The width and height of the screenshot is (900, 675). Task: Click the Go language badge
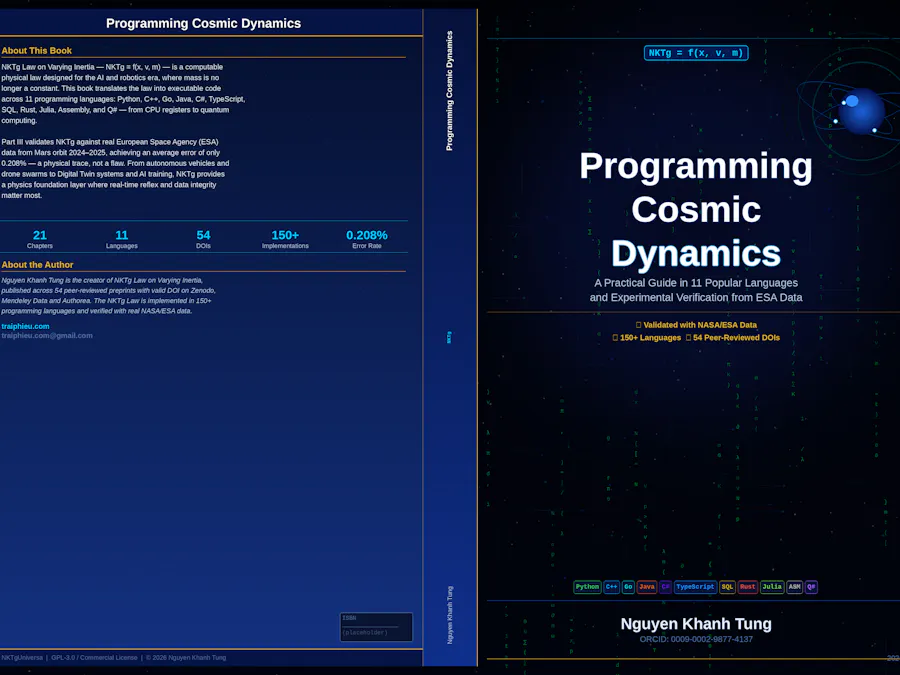pos(628,587)
